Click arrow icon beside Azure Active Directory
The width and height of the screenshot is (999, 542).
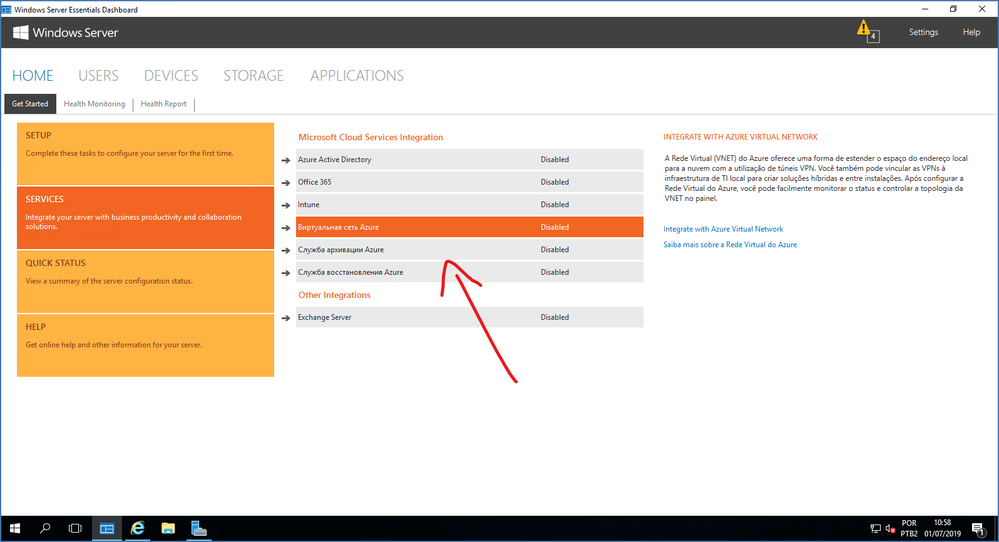286,160
